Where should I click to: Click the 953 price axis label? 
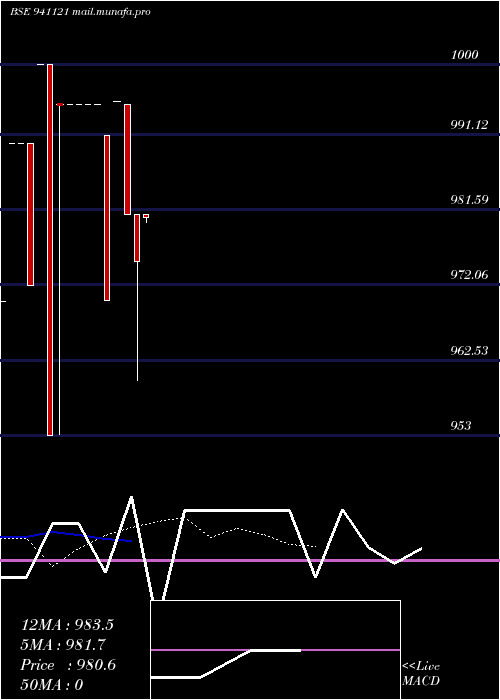click(461, 425)
